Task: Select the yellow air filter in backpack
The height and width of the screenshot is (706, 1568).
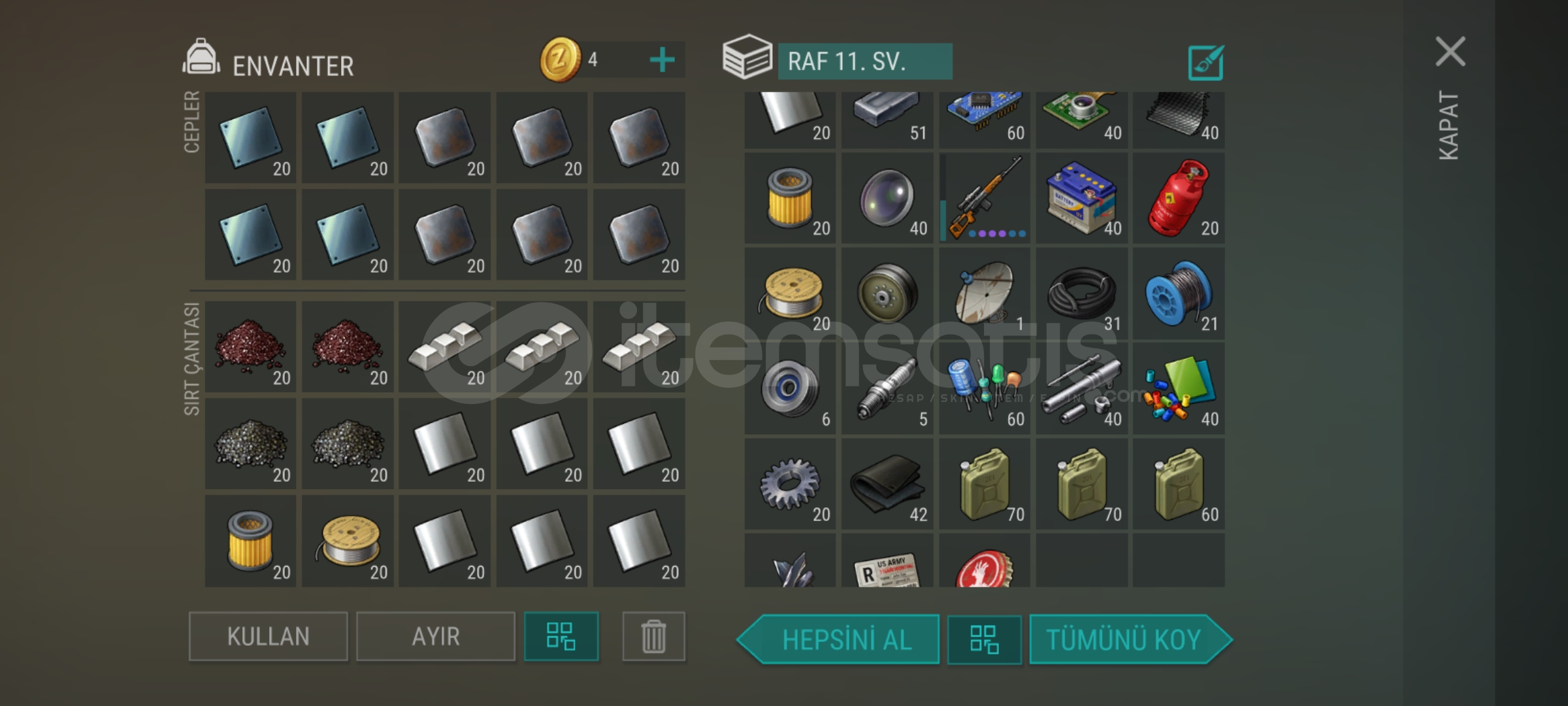Action: point(250,541)
